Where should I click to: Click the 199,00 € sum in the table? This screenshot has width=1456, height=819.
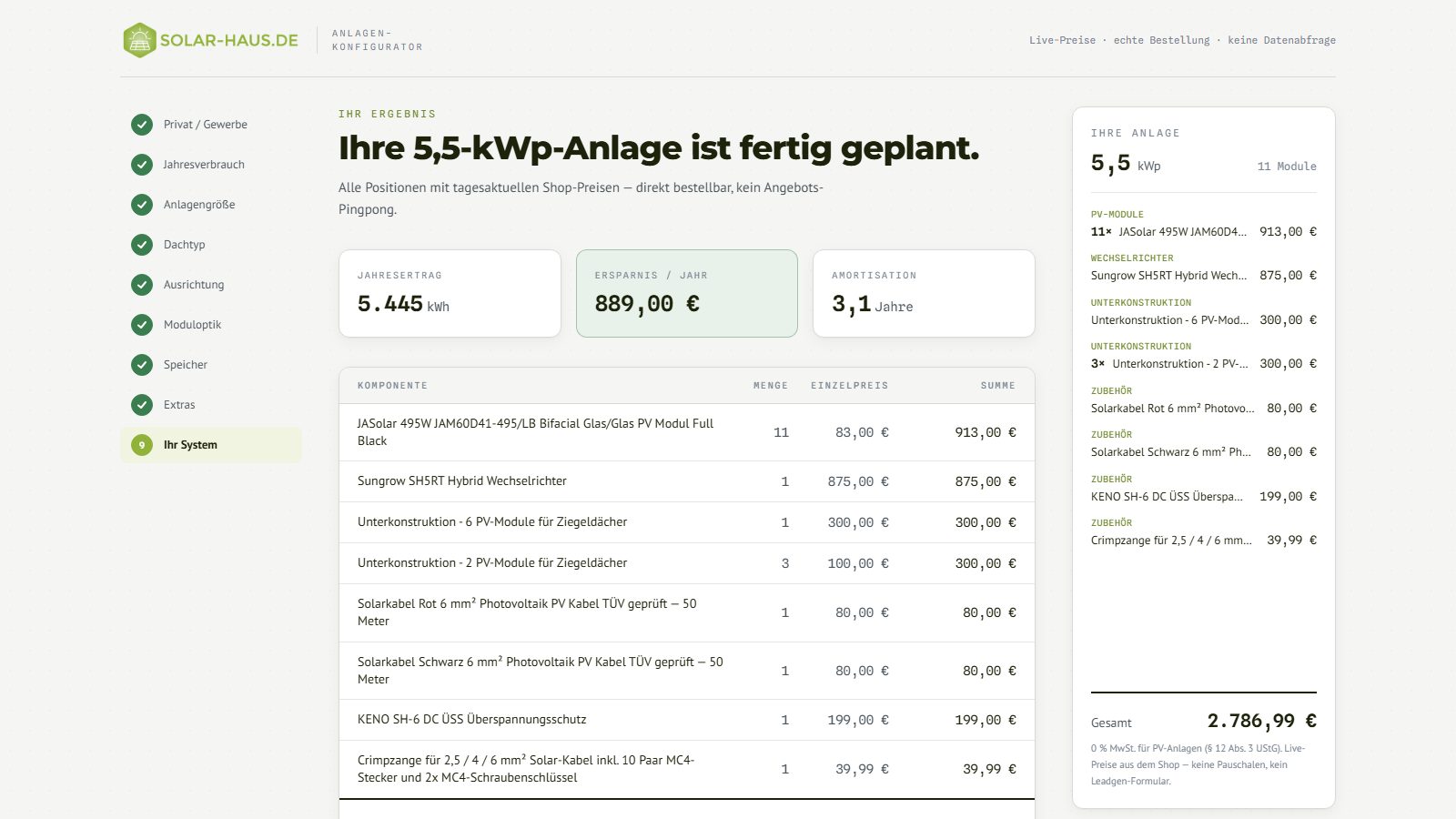point(986,720)
